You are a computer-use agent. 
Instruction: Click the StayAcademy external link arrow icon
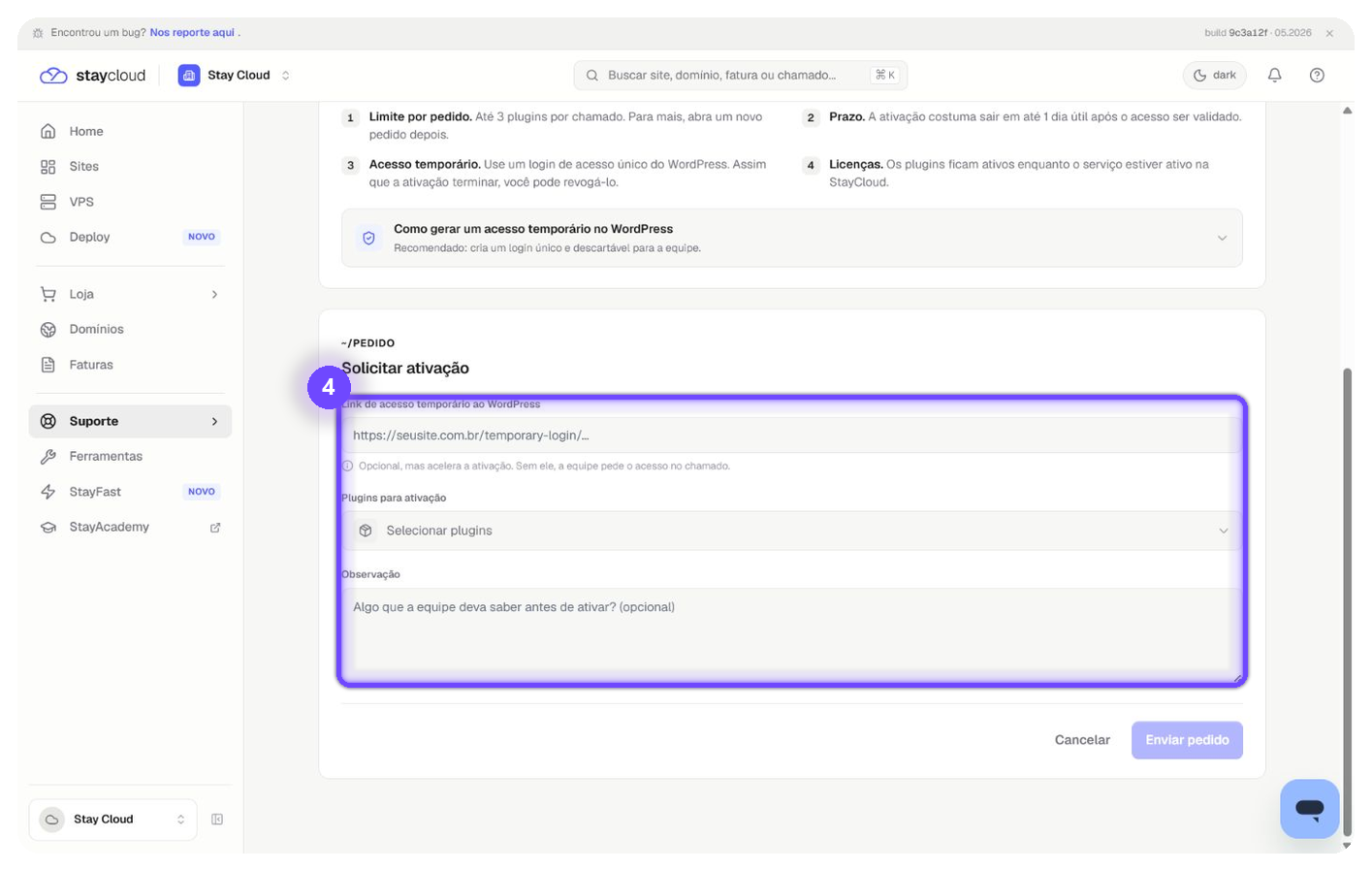[215, 528]
